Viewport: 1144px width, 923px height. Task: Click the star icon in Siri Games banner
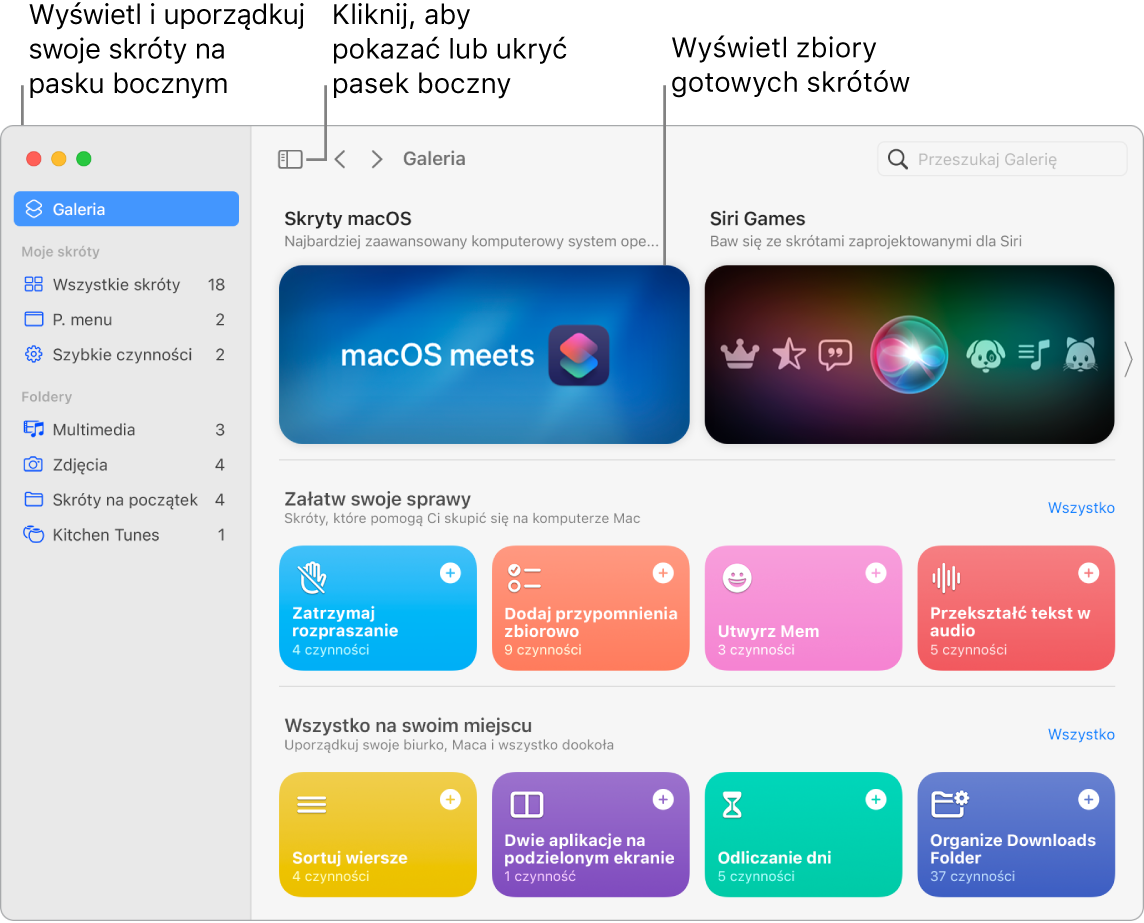tap(789, 354)
